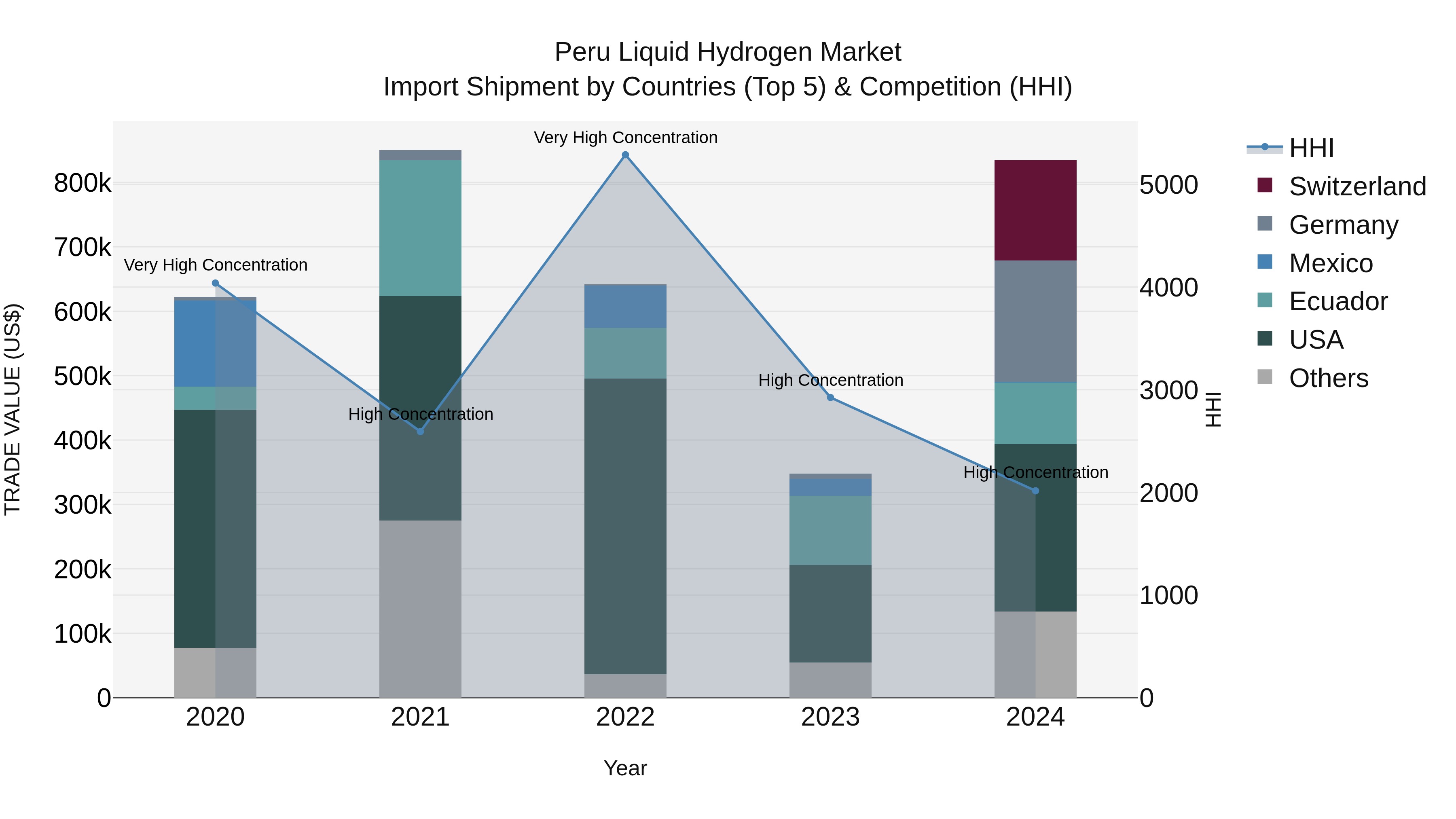1456x819 pixels.
Task: Click the 2022 x-axis label
Action: click(625, 717)
